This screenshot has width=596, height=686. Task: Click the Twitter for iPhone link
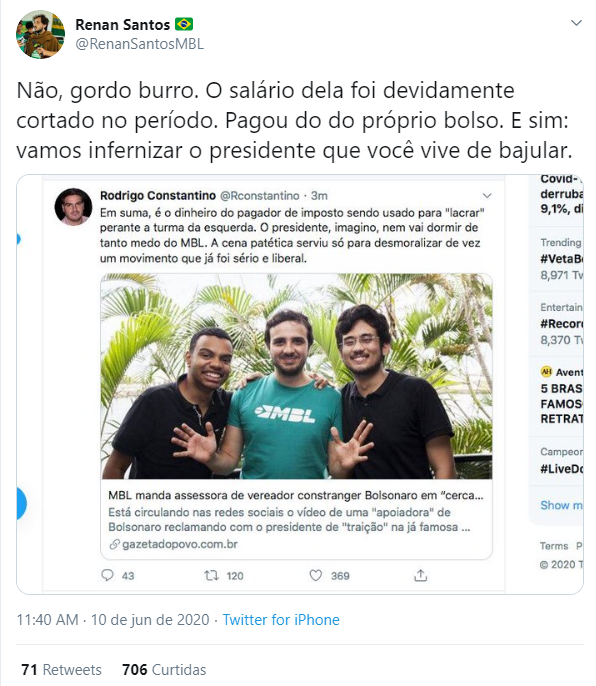[x=281, y=620]
